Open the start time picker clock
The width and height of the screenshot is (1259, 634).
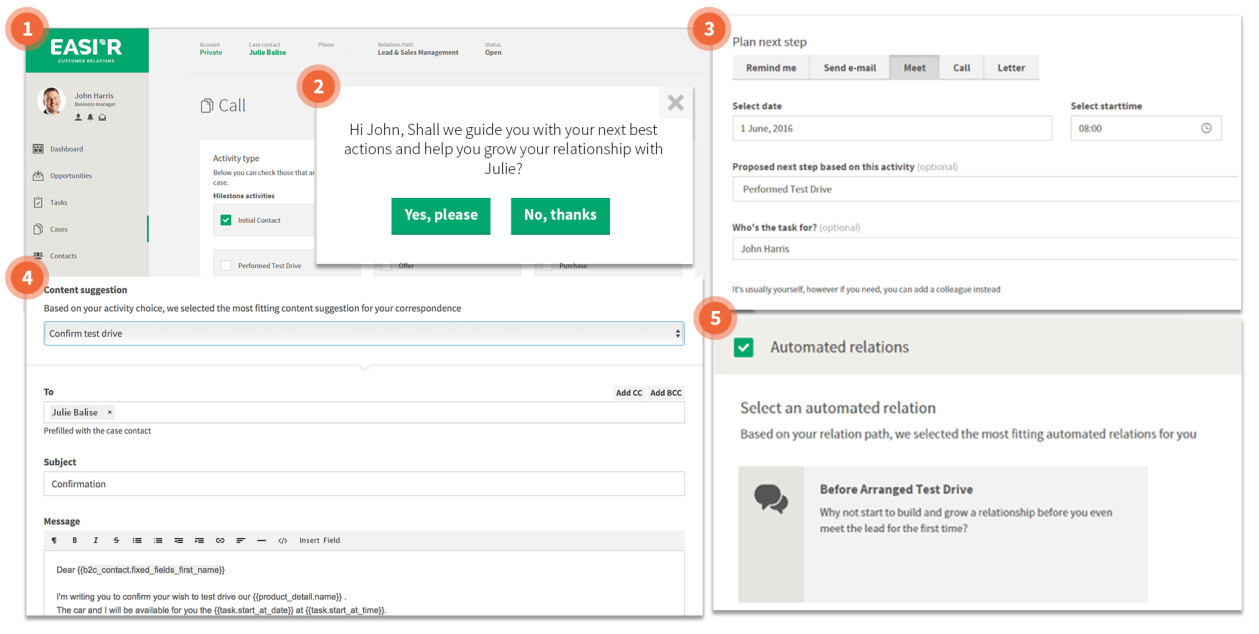point(1206,128)
